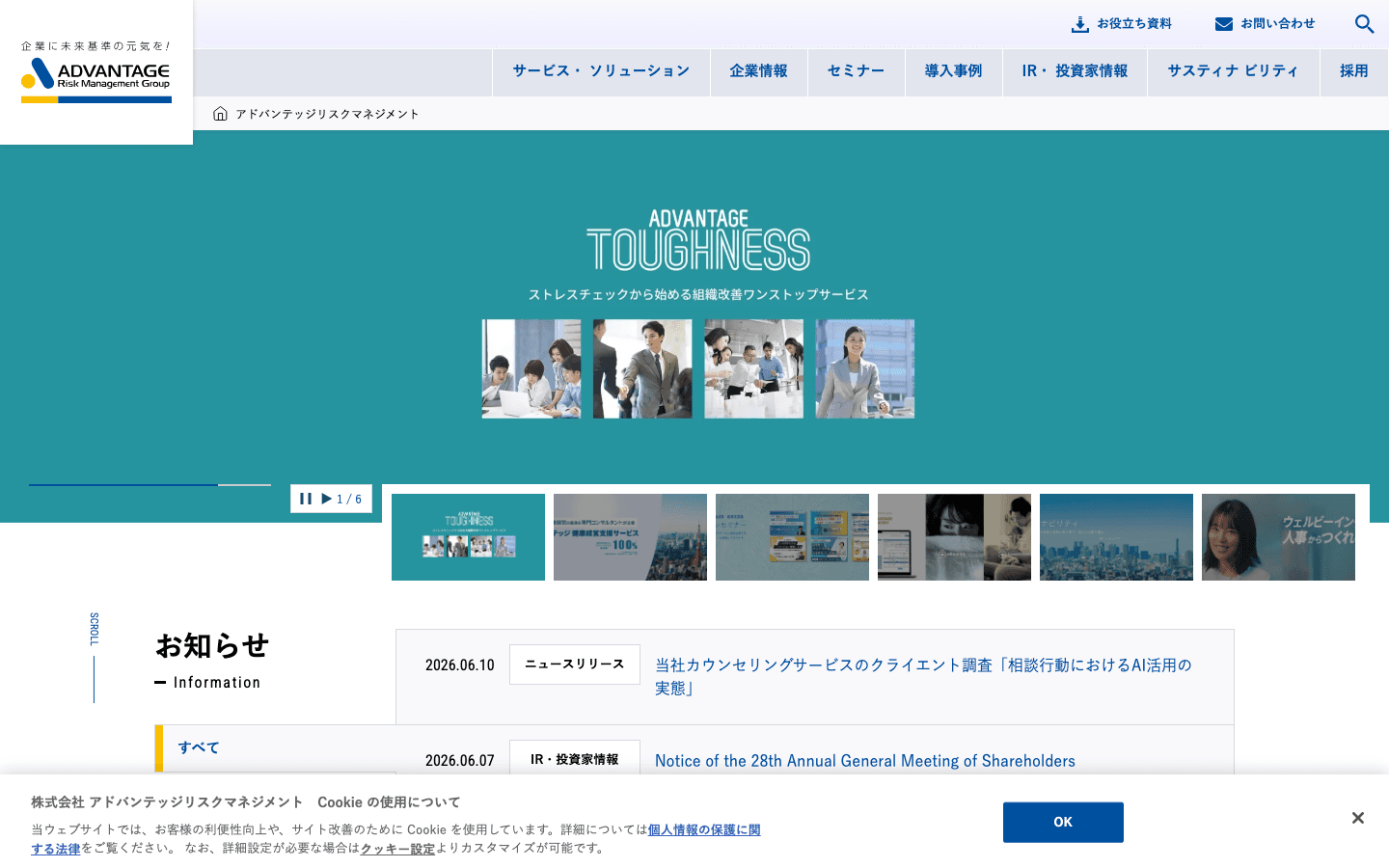Click the slideshow progress bar
The image size is (1389, 868).
150,485
